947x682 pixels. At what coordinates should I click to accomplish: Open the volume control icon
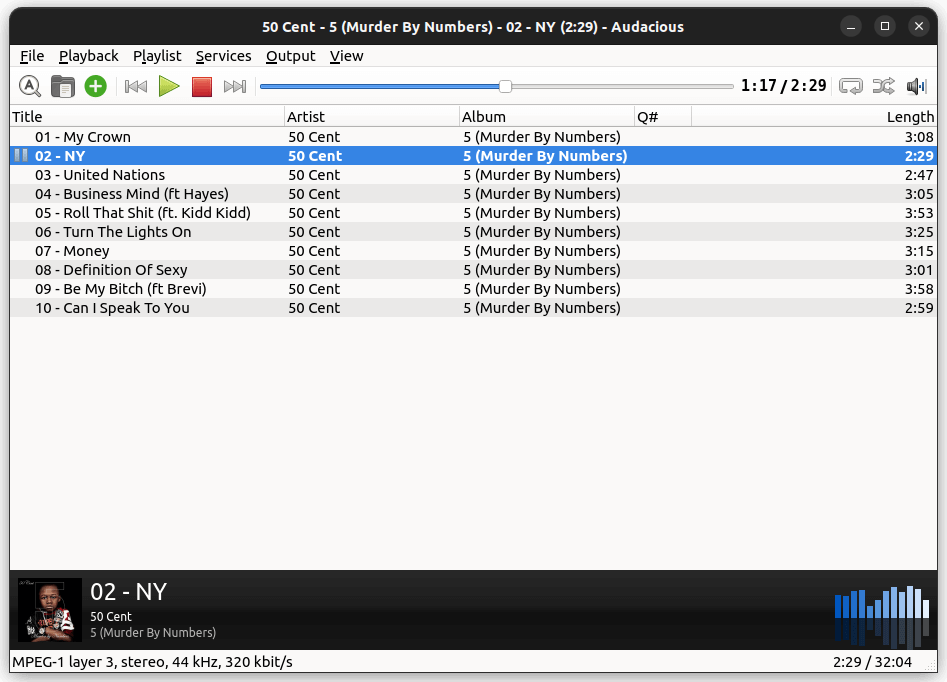[x=915, y=87]
